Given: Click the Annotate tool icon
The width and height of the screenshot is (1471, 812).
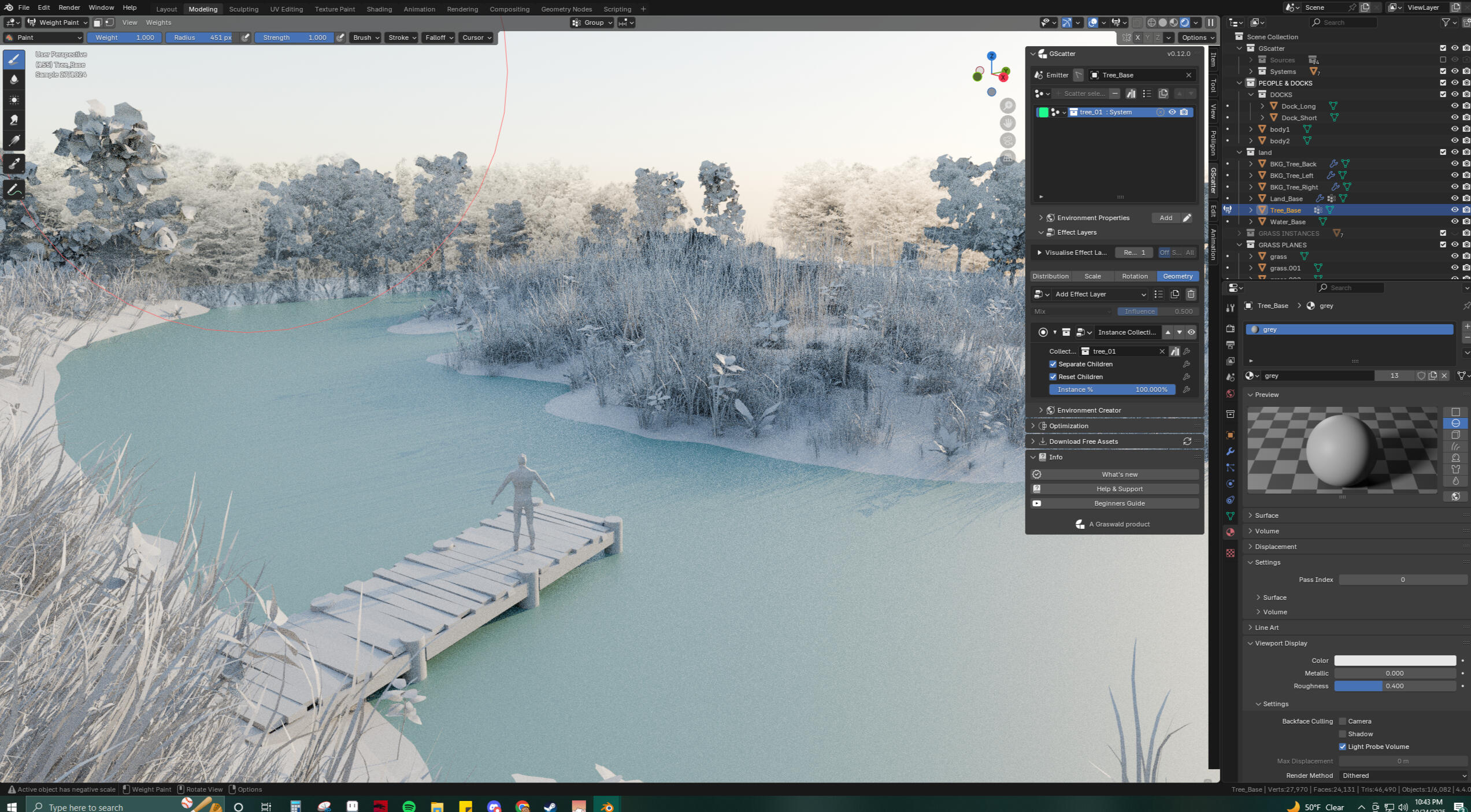Looking at the screenshot, I should tap(14, 190).
